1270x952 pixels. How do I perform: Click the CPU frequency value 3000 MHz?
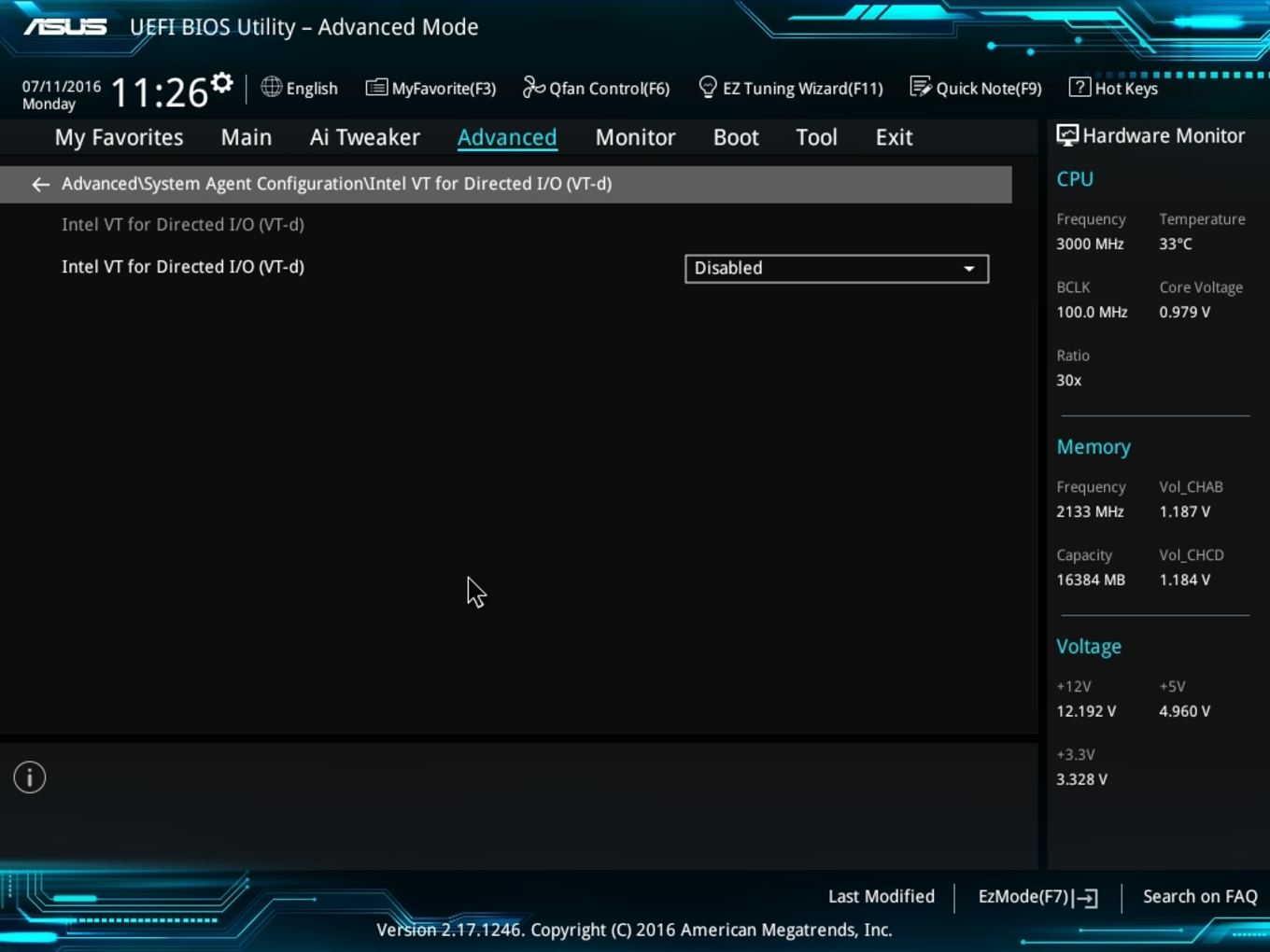point(1090,245)
